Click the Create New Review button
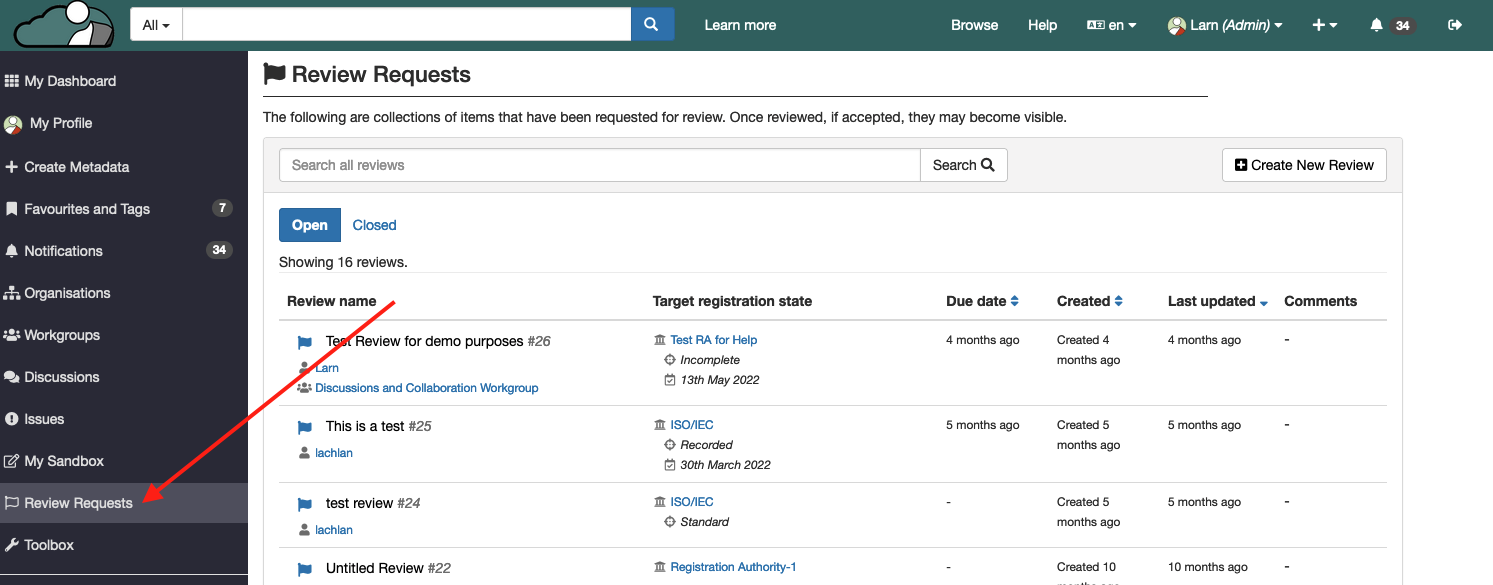The height and width of the screenshot is (585, 1493). [1304, 165]
